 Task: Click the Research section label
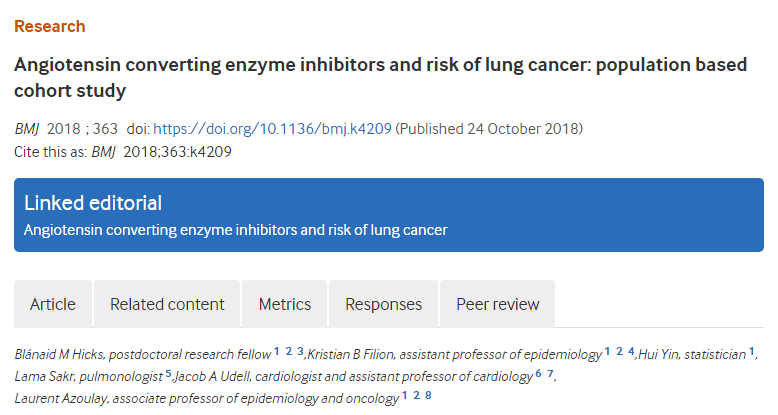[50, 26]
